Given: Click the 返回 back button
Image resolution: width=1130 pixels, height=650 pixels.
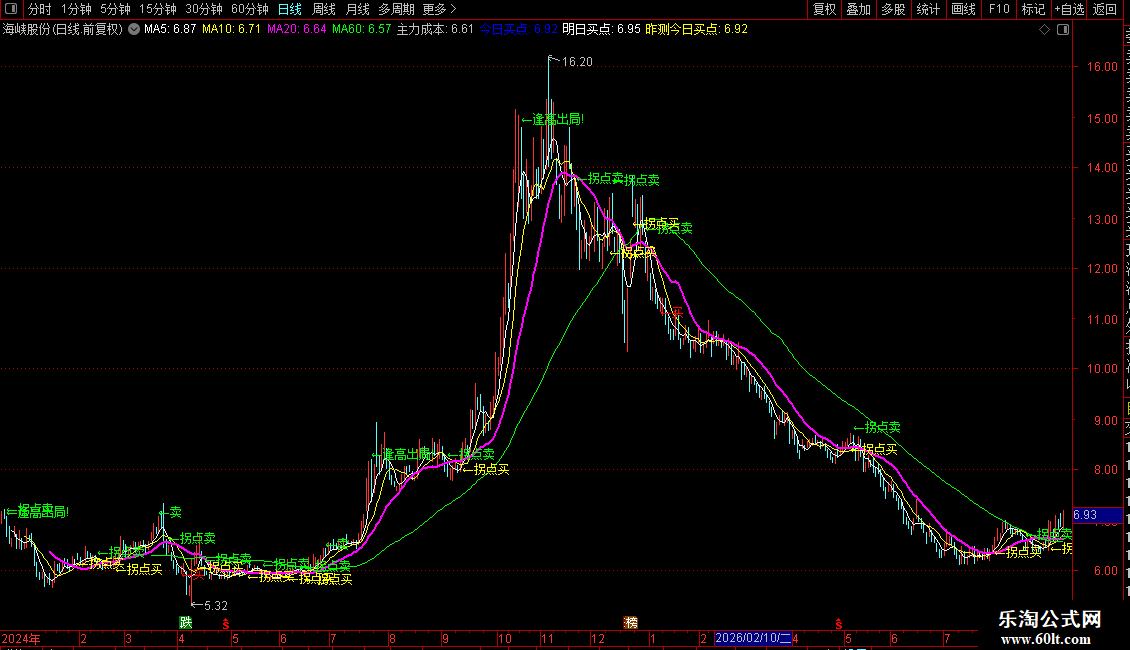Looking at the screenshot, I should coord(1104,9).
